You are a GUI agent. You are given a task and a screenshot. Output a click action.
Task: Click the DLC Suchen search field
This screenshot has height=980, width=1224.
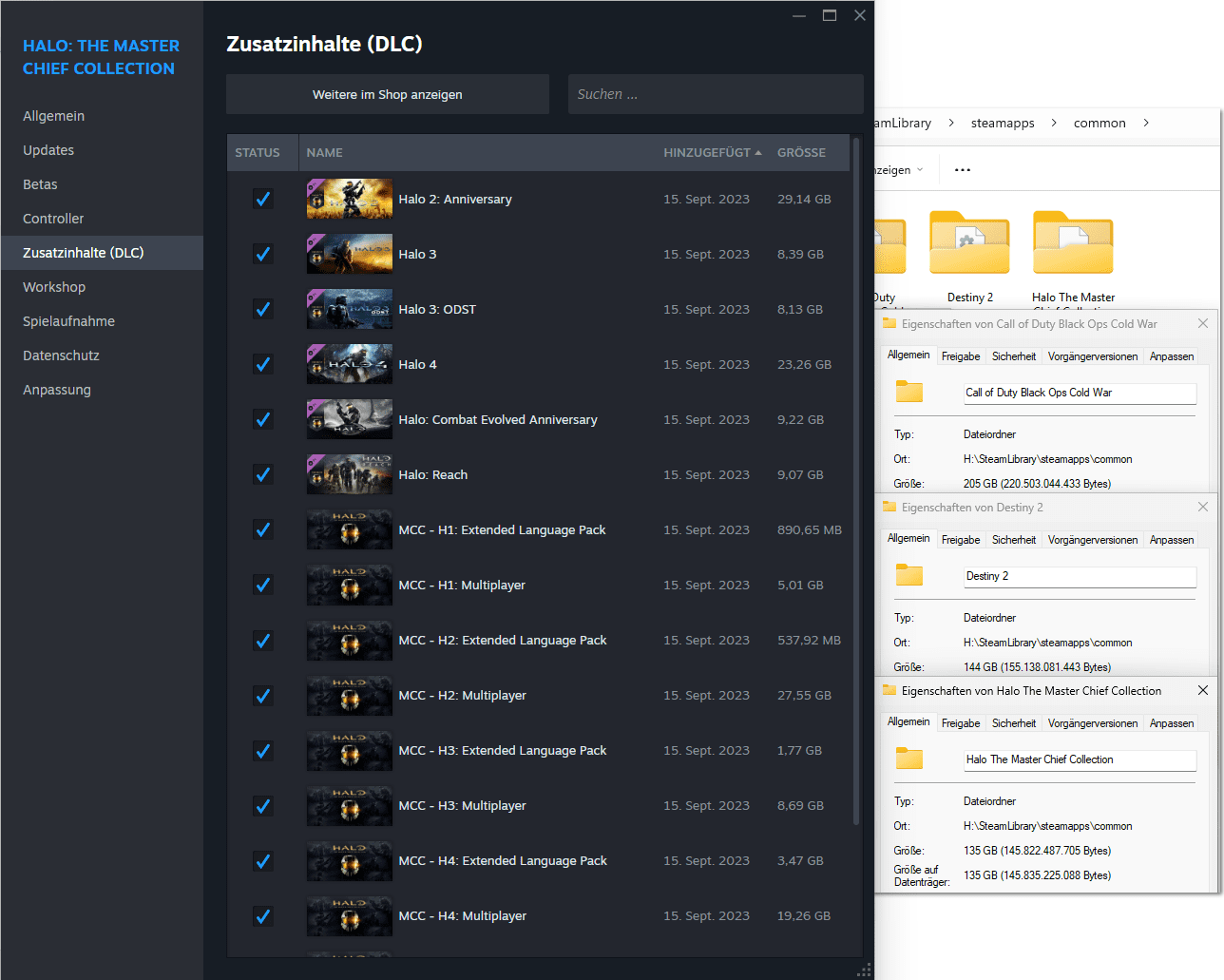click(x=716, y=94)
